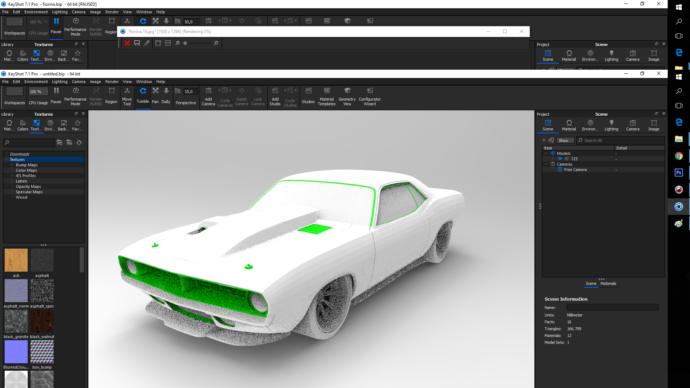Click Add Camera in the front toolbar

[208, 96]
